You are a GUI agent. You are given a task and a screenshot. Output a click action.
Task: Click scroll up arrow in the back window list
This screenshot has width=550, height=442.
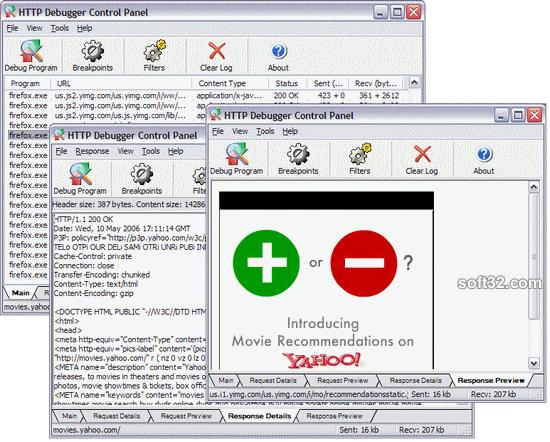[414, 83]
